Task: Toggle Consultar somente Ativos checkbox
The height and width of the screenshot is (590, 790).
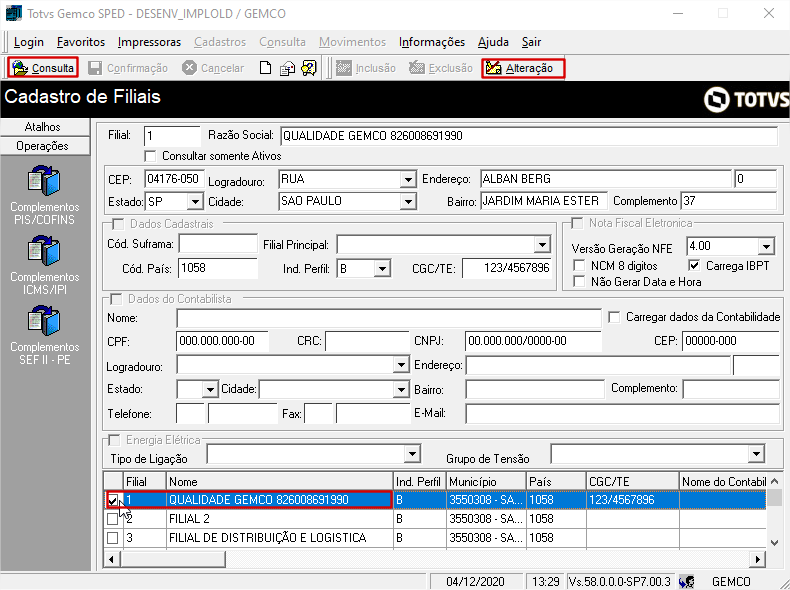Action: pos(150,156)
